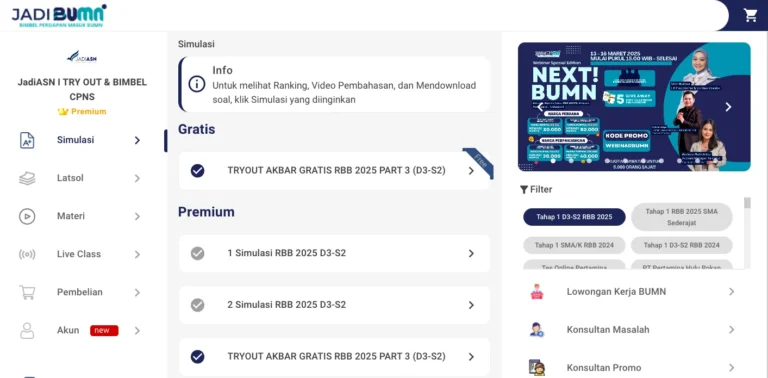The height and width of the screenshot is (378, 768).
Task: Click the Pembelian cart icon
Action: [x=27, y=292]
